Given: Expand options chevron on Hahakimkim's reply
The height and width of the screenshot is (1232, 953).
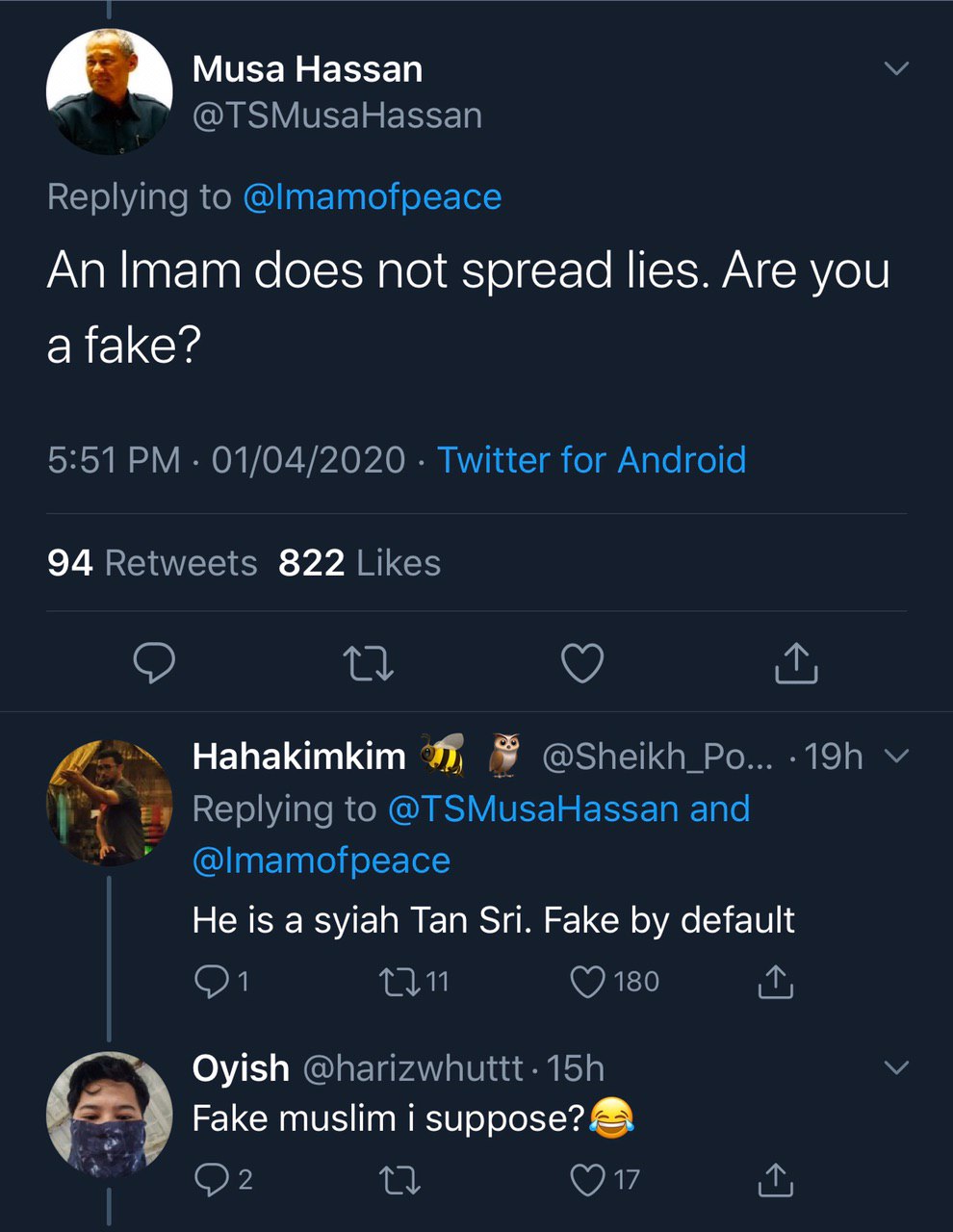Looking at the screenshot, I should pyautogui.click(x=896, y=757).
